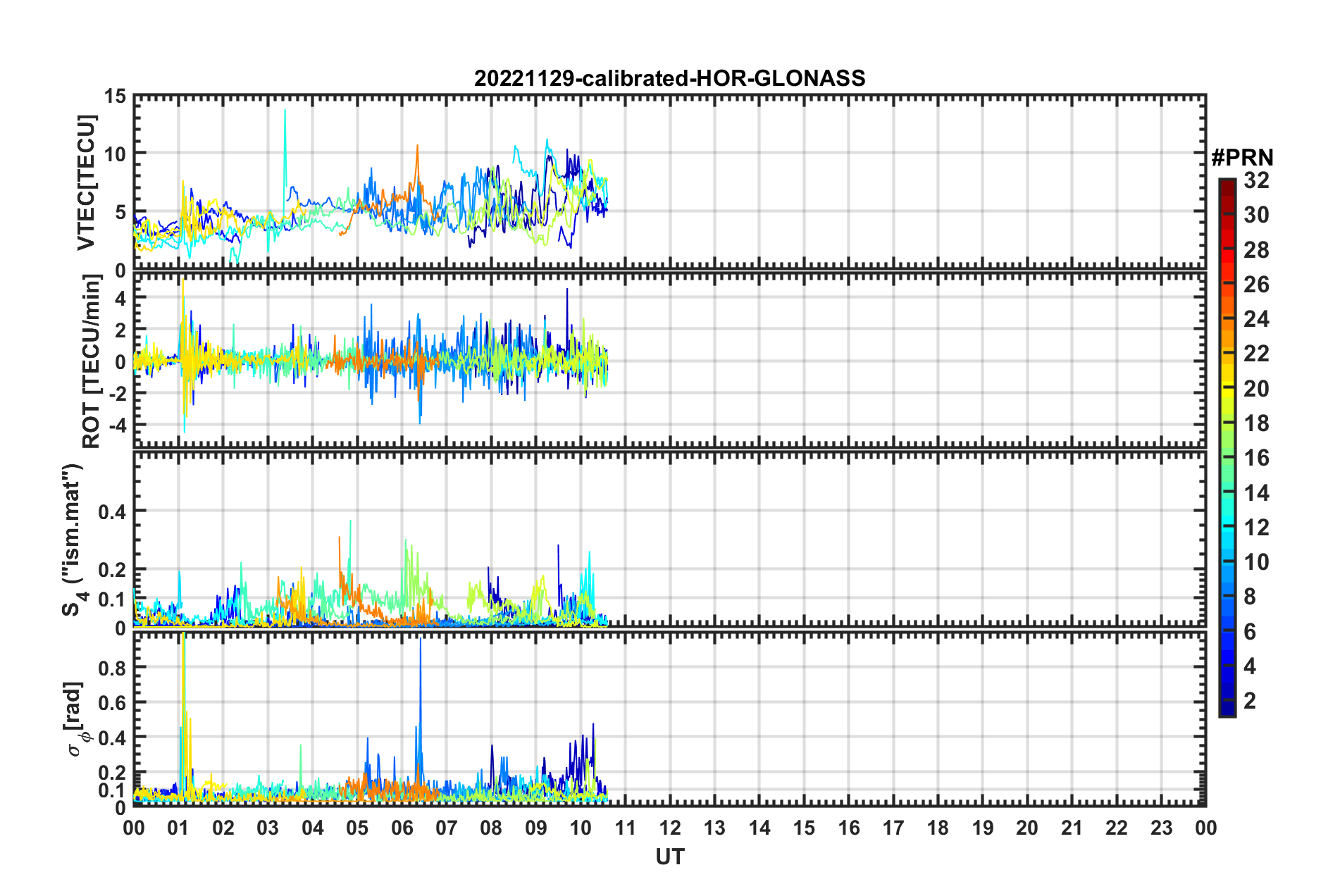Click colorbar tick label 16
The width and height of the screenshot is (1340, 896).
pos(1256,458)
